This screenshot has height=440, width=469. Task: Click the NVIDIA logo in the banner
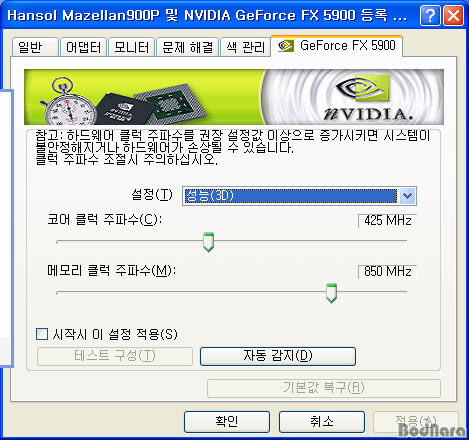coord(365,97)
